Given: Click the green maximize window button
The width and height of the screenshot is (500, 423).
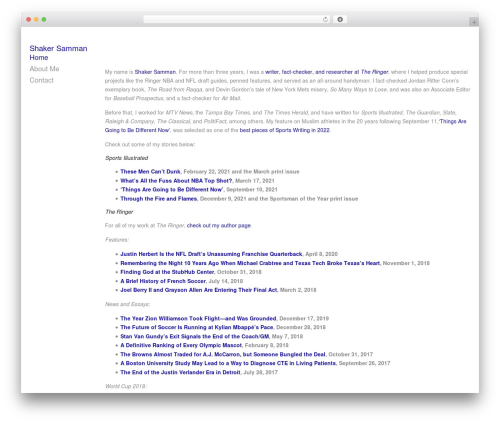Looking at the screenshot, I should pos(44,20).
